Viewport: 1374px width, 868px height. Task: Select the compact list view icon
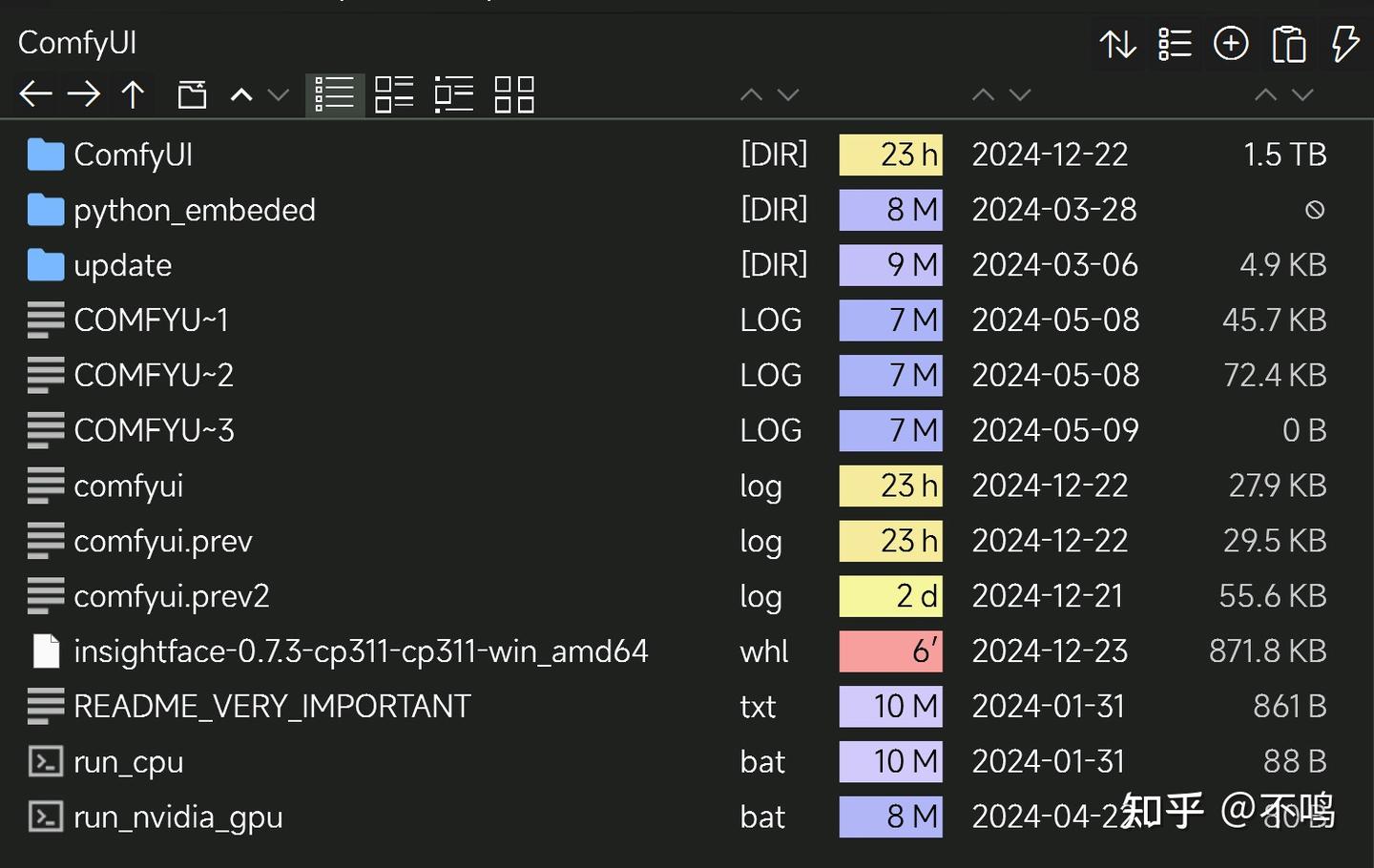pos(453,93)
